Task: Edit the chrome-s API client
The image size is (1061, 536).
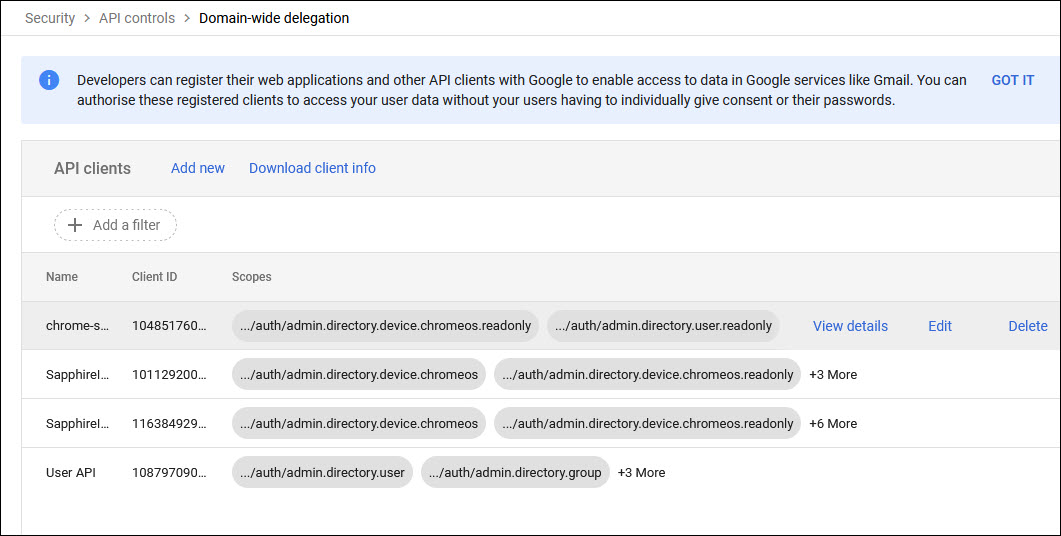Action: coord(939,326)
